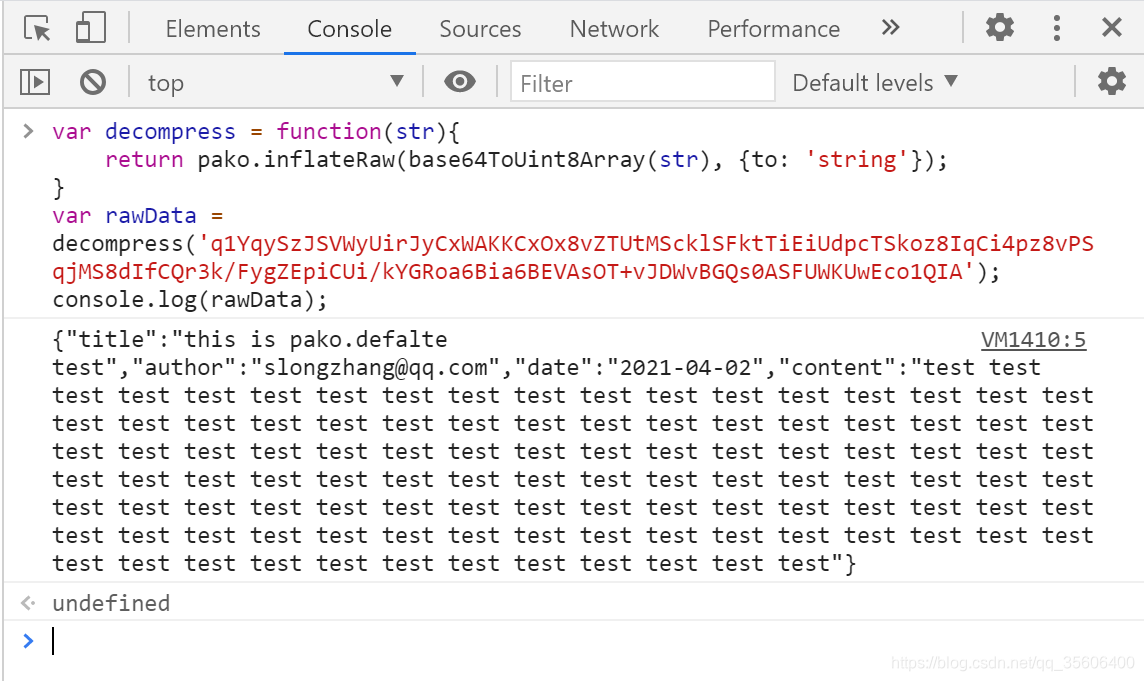The width and height of the screenshot is (1144, 681).
Task: Open the Sources tab
Action: tap(480, 28)
